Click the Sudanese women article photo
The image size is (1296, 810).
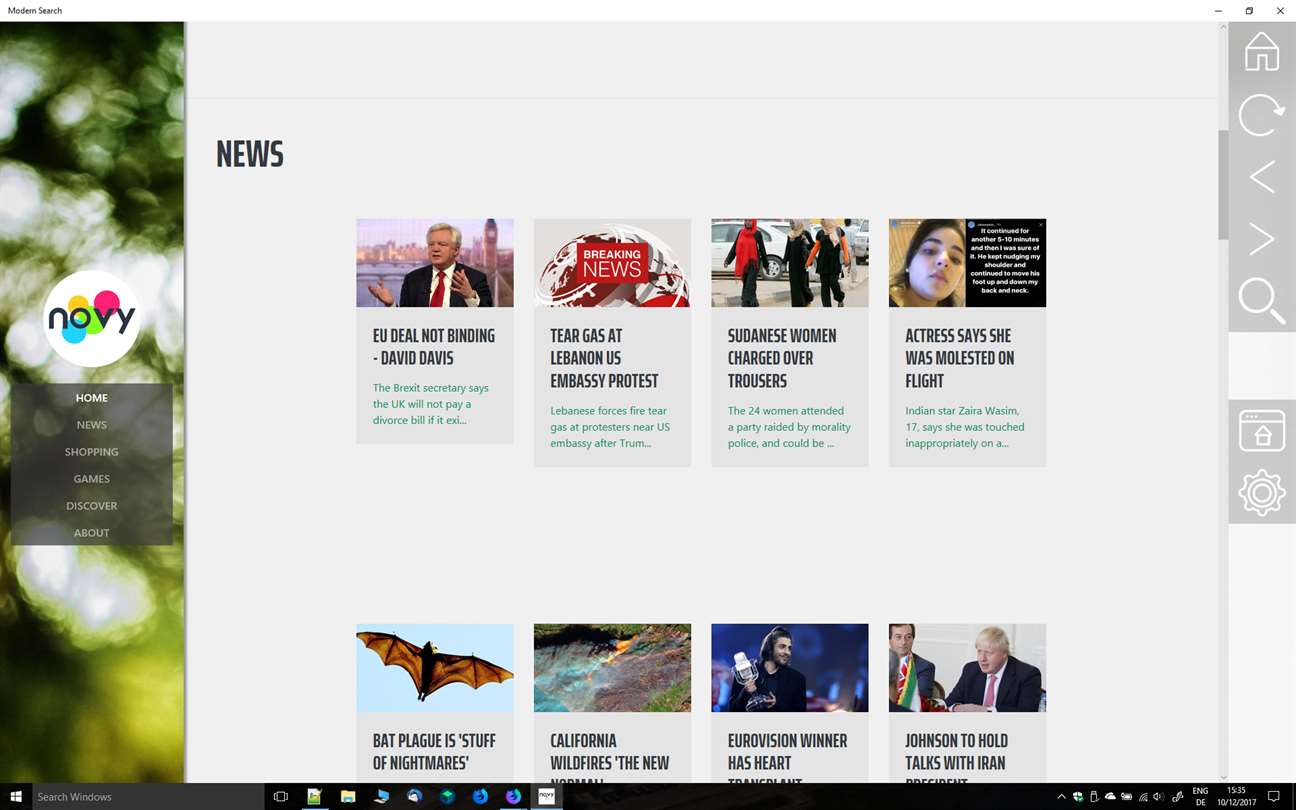click(790, 263)
